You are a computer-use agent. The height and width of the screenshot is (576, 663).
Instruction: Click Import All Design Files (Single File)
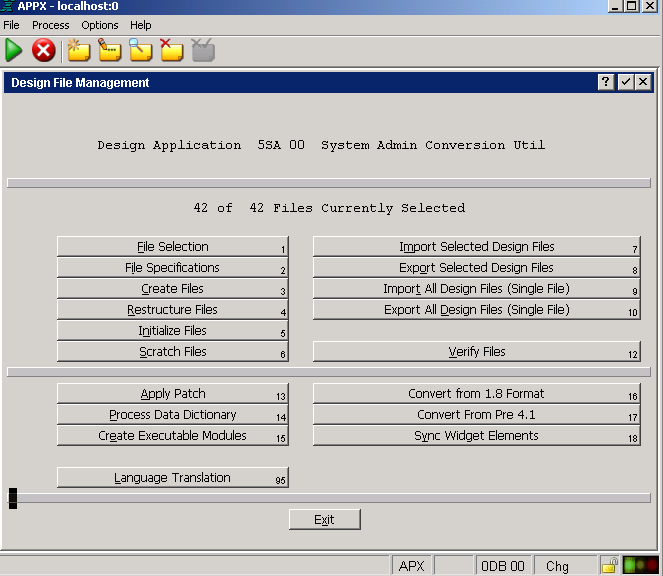[477, 288]
